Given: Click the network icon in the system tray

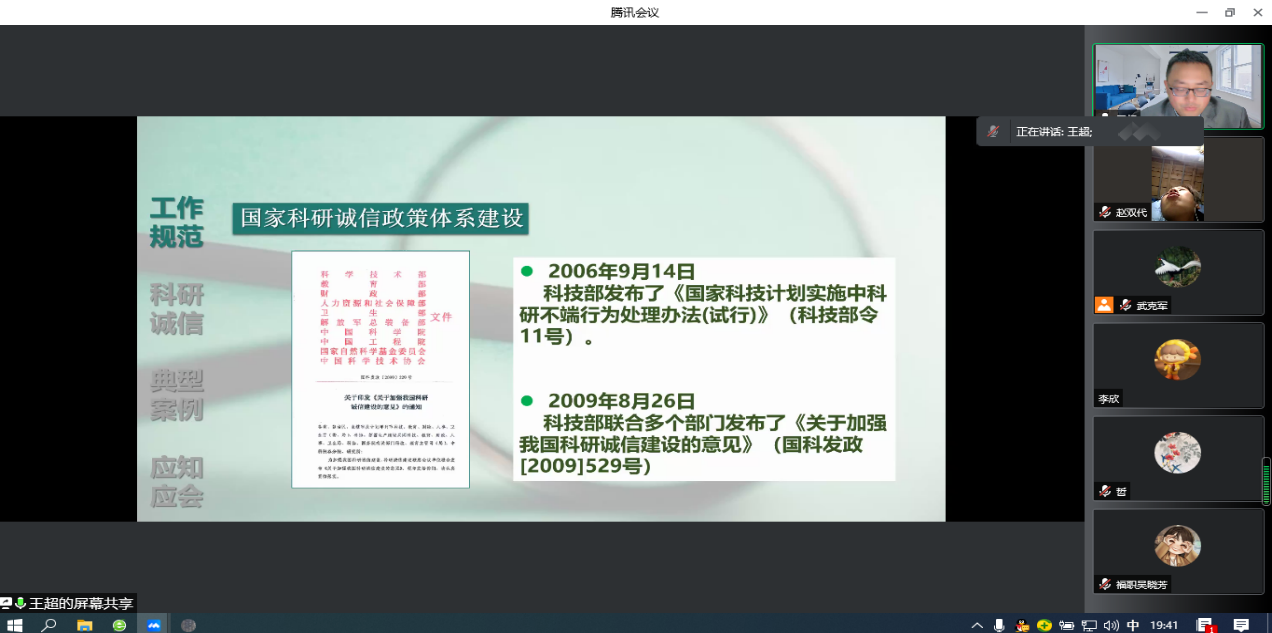Looking at the screenshot, I should tap(1089, 625).
